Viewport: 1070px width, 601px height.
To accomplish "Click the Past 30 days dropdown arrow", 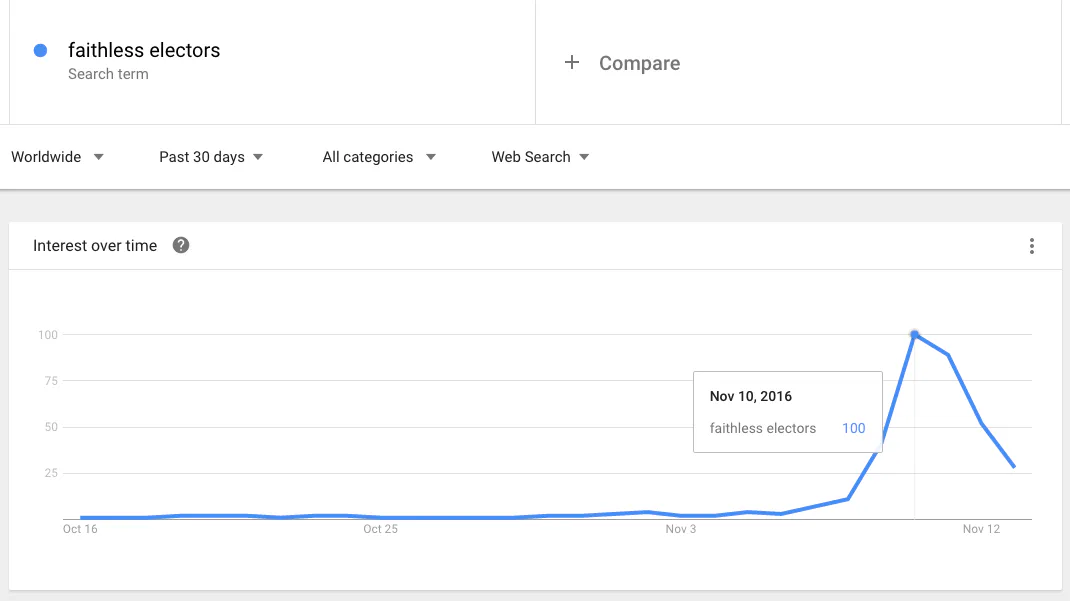I will coord(258,157).
